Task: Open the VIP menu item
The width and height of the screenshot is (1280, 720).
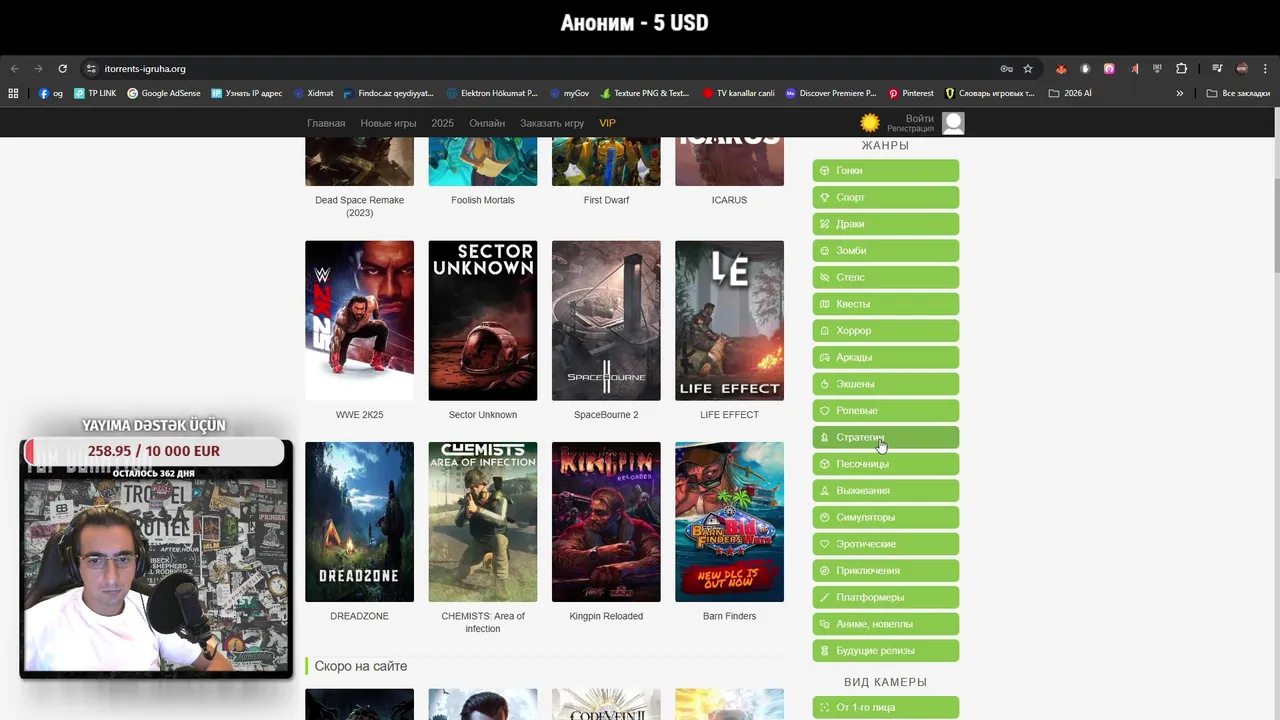Action: [607, 123]
